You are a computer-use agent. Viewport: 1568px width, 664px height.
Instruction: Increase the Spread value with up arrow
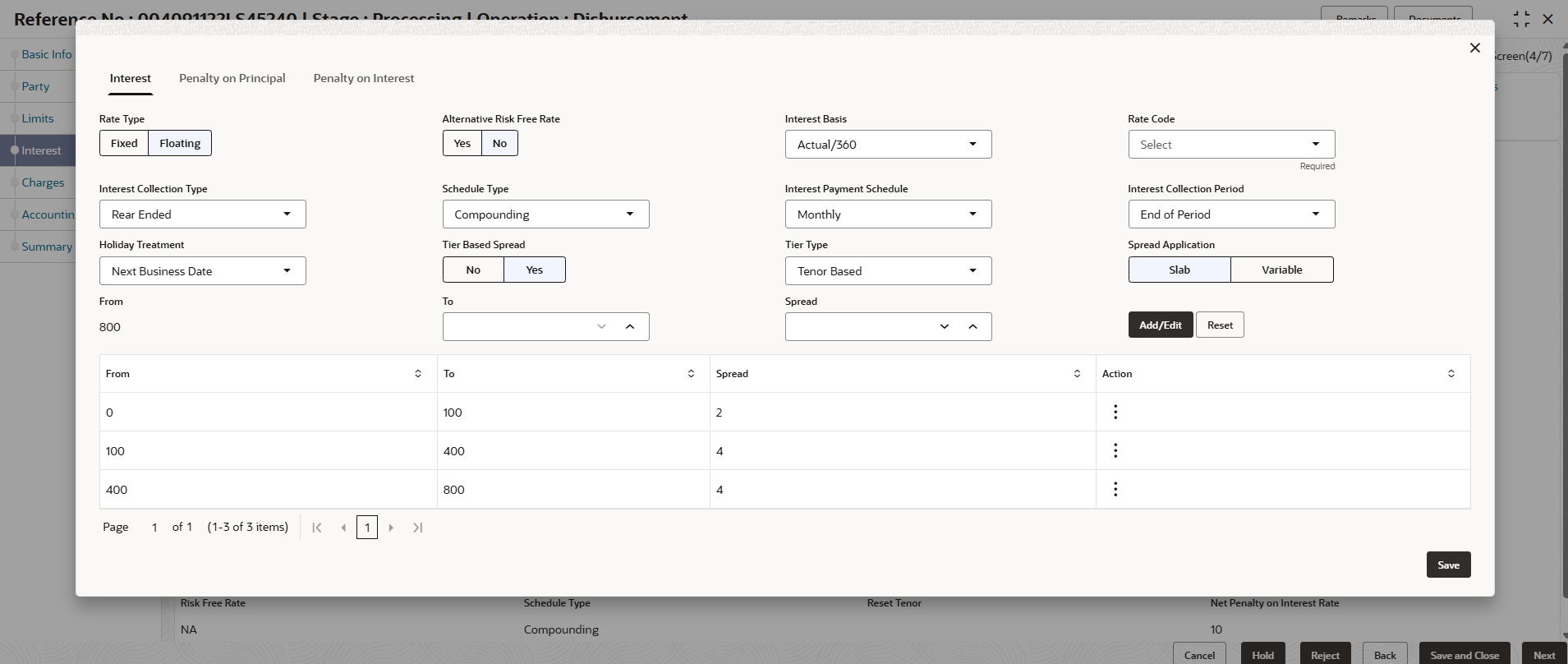[973, 326]
